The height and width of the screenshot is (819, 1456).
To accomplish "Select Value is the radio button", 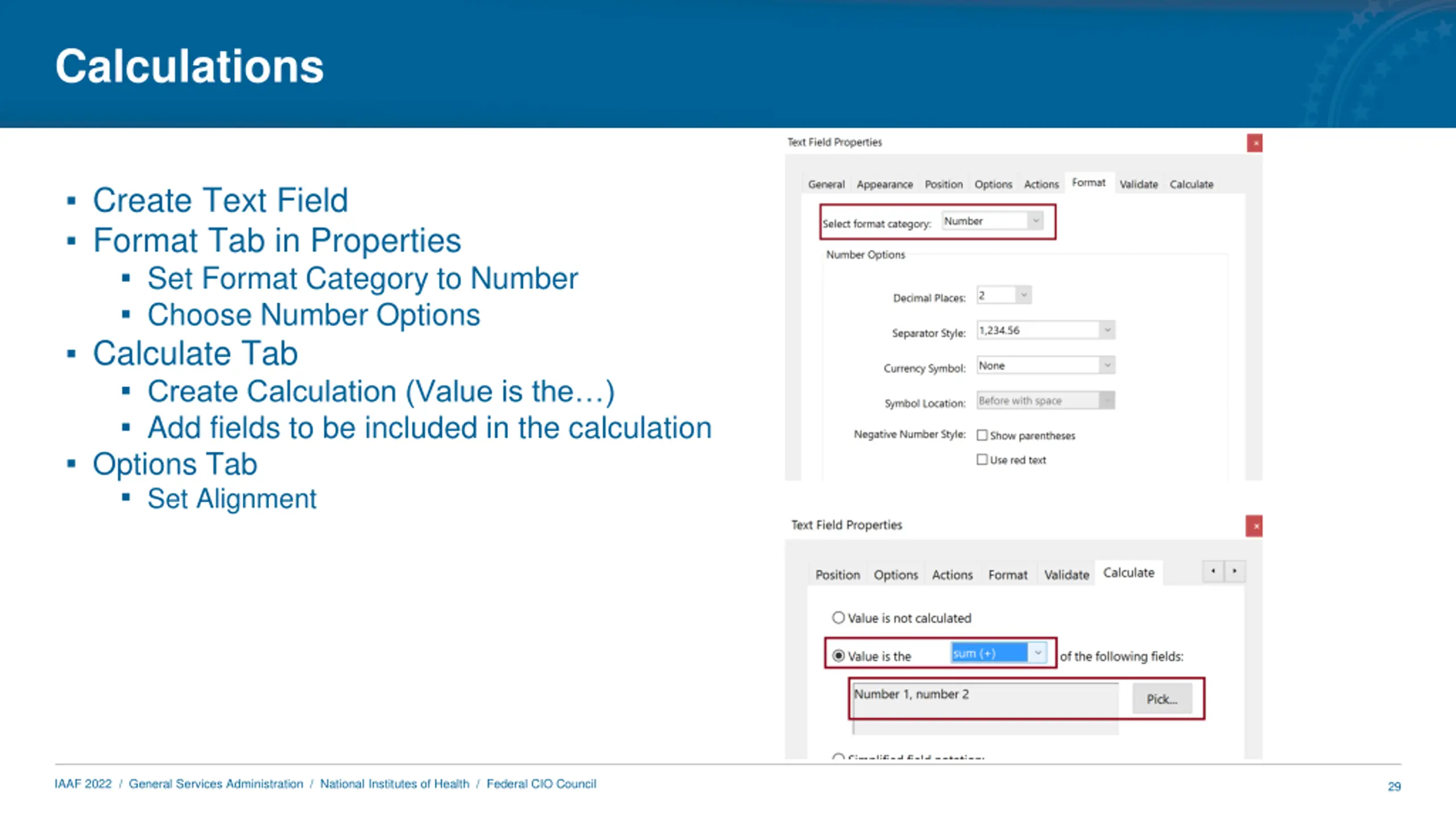I will pos(838,656).
